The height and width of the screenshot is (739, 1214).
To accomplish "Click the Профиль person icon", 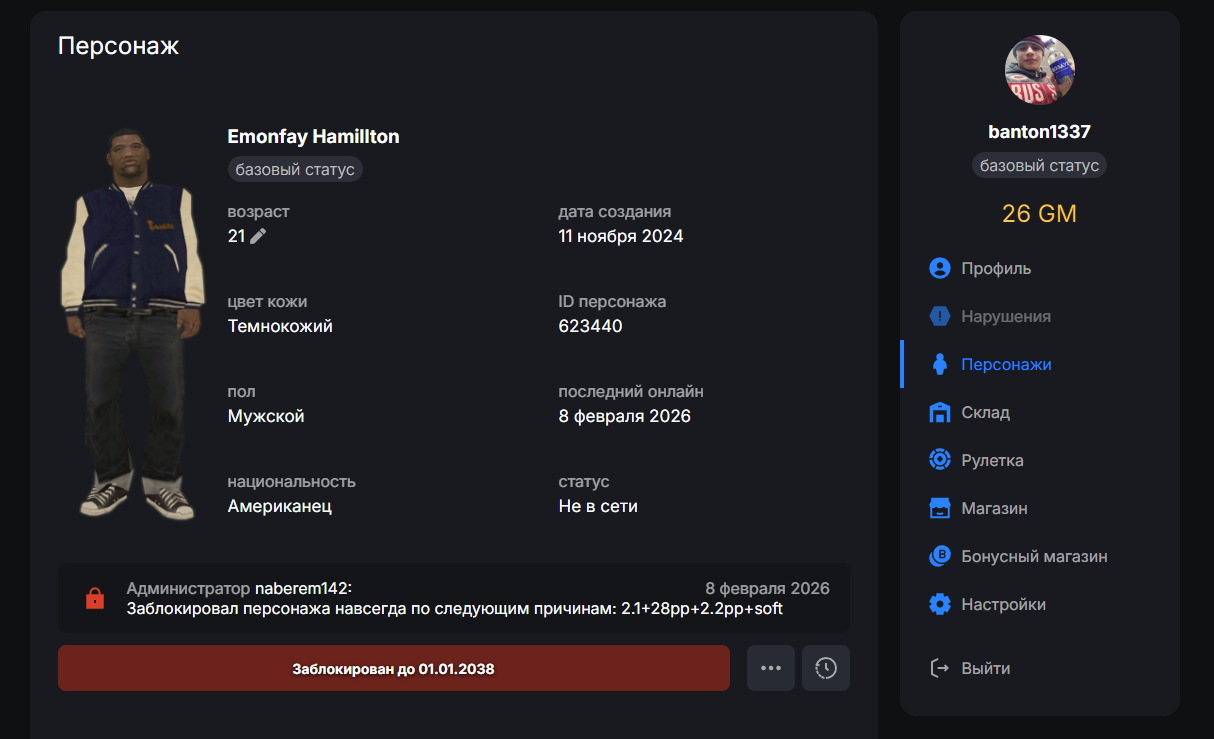I will click(x=939, y=268).
